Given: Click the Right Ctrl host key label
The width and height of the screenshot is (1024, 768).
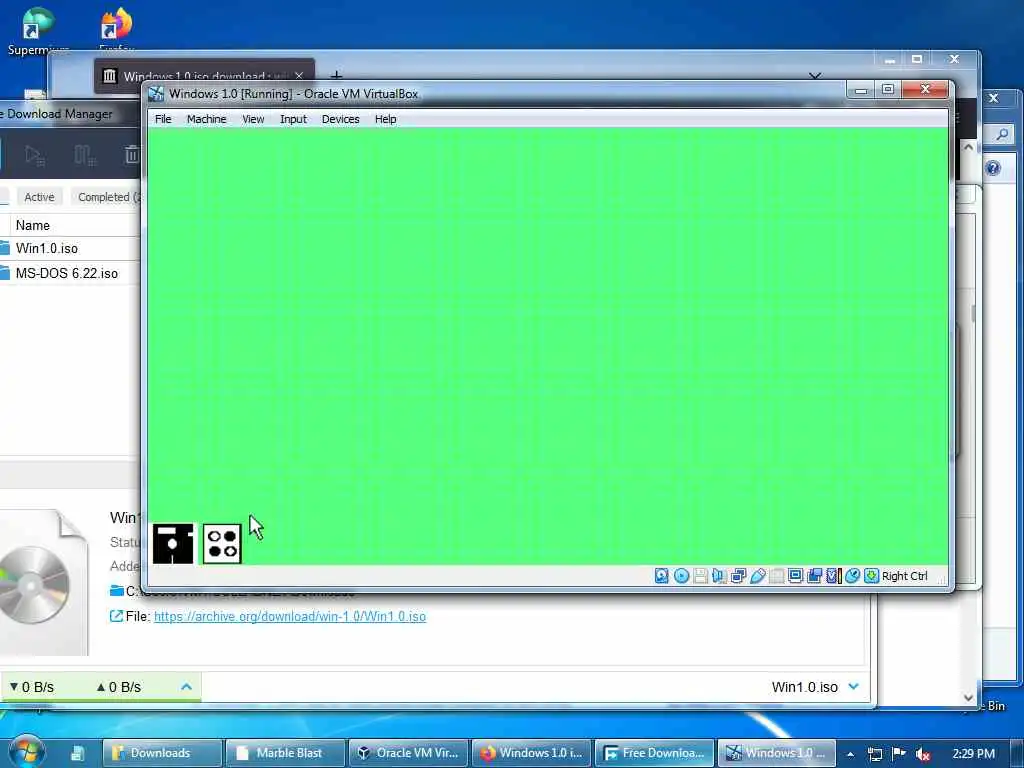Looking at the screenshot, I should coord(904,575).
